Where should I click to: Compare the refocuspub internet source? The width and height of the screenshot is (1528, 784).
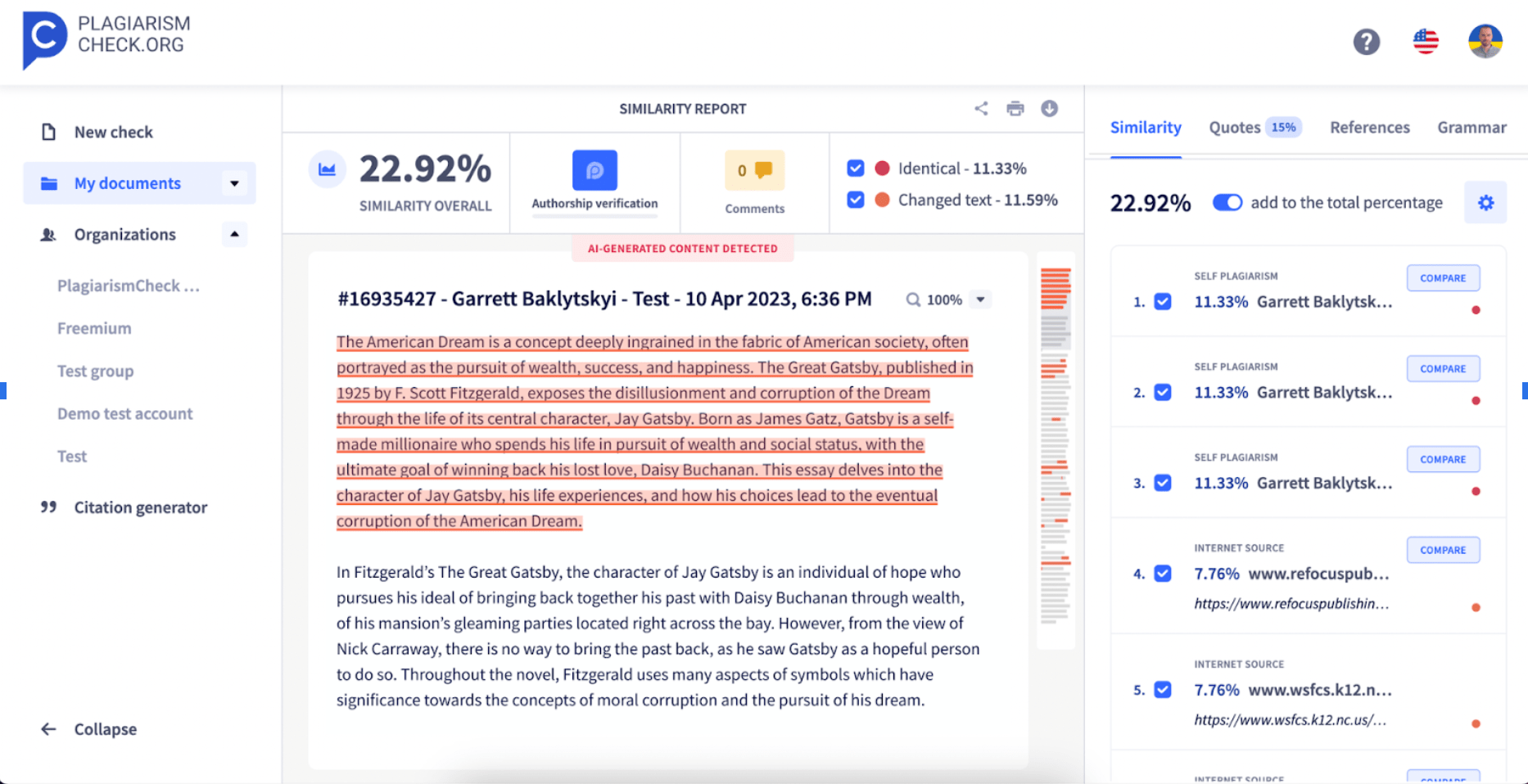(1443, 549)
